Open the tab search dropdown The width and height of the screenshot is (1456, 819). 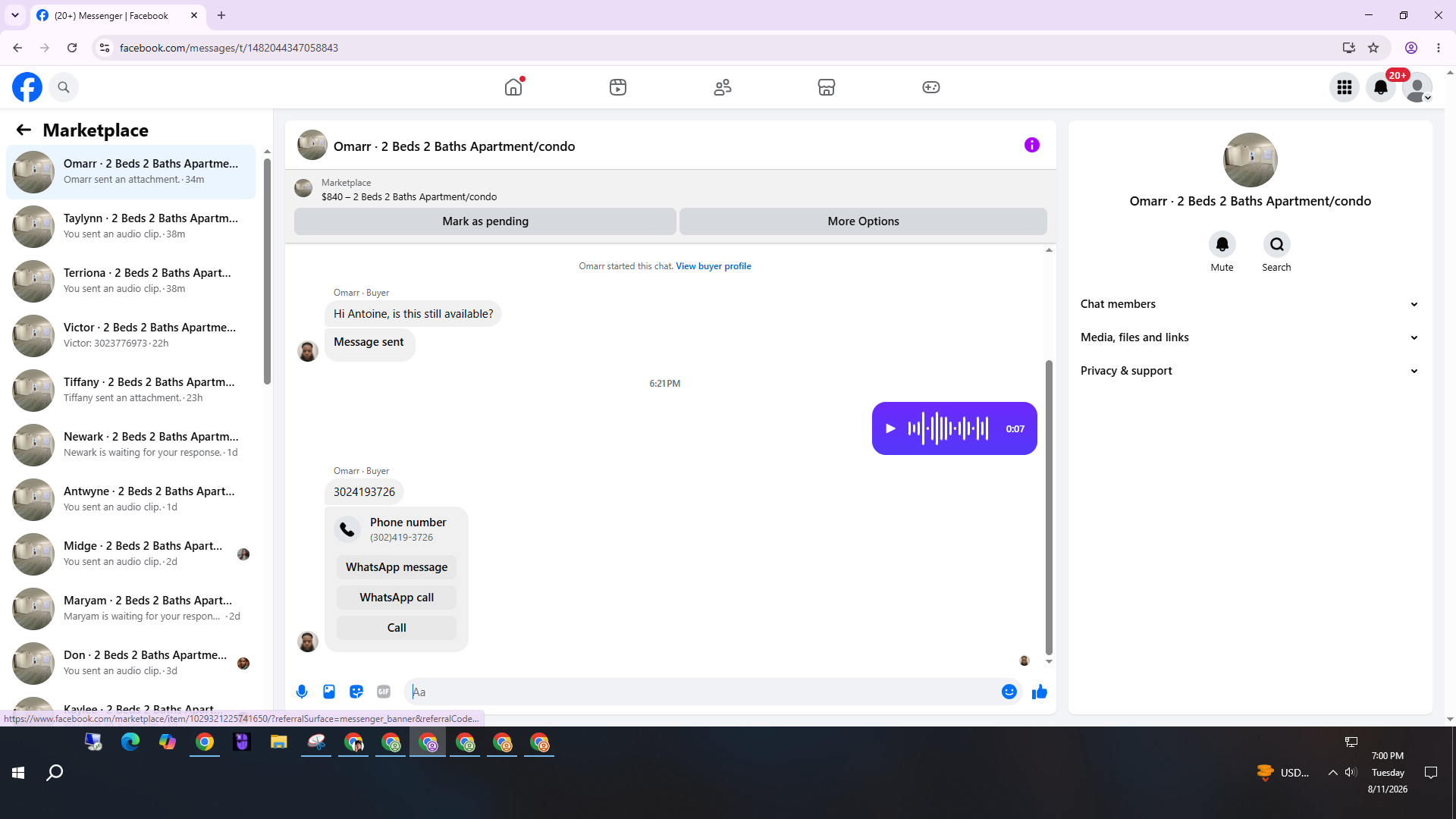point(15,15)
